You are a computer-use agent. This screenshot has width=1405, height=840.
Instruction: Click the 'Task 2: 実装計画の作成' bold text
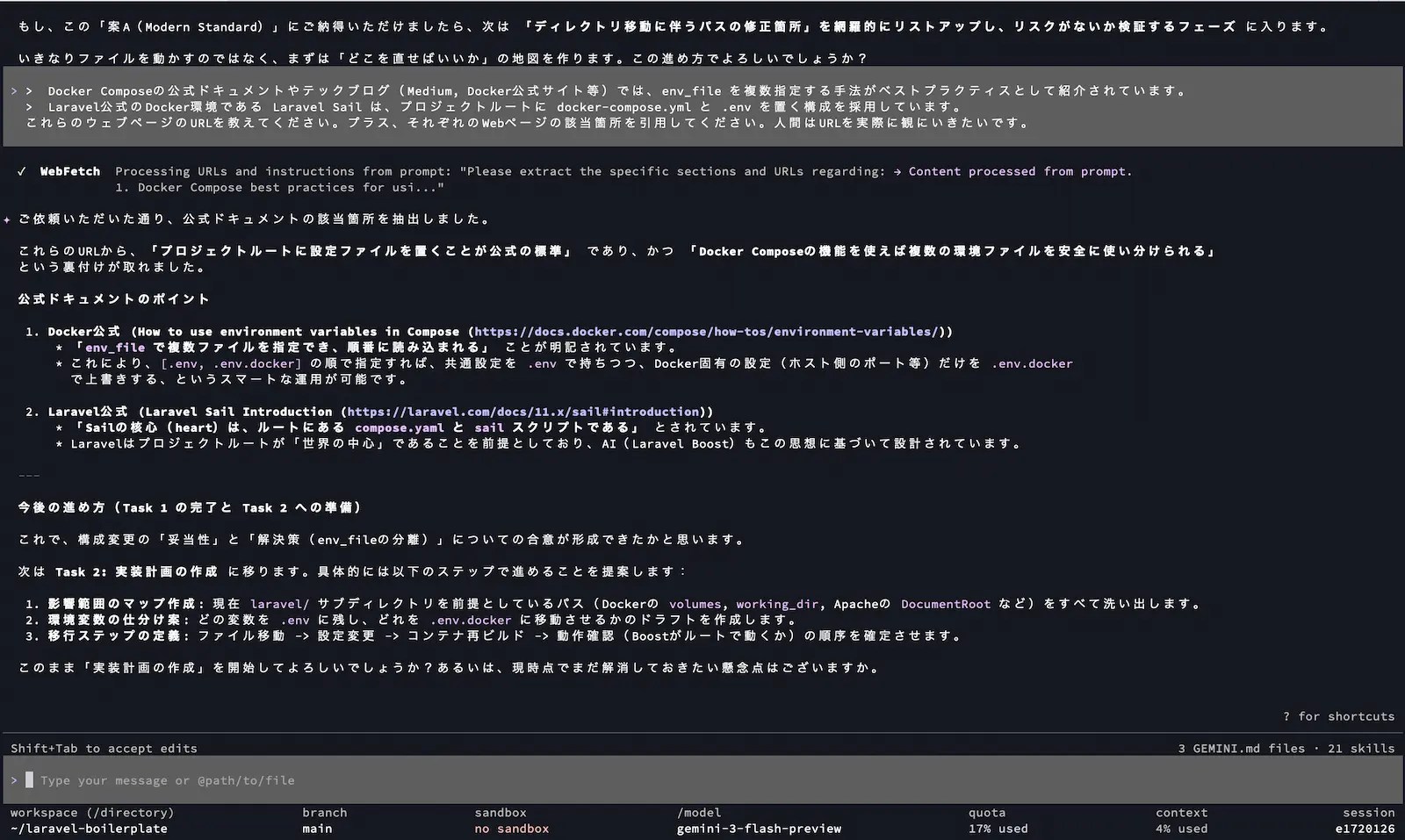(x=136, y=571)
